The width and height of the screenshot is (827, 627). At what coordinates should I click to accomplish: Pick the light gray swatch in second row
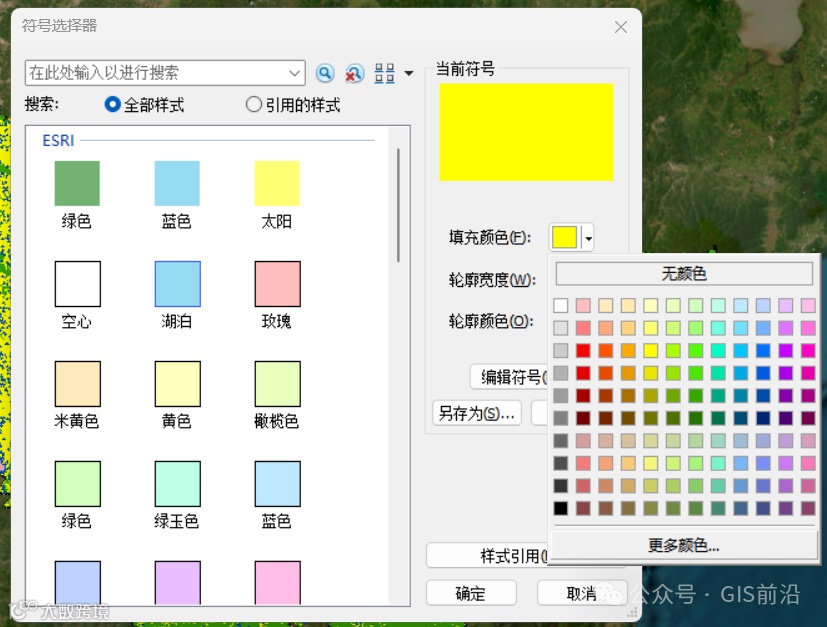pyautogui.click(x=561, y=328)
